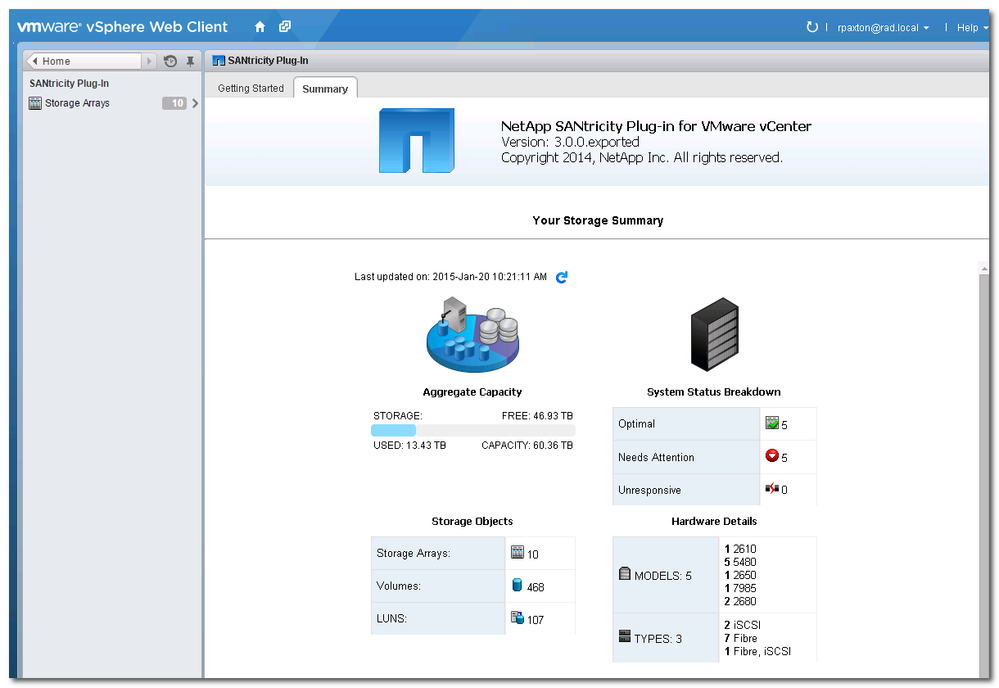Click the 'TYPES: 3' label
The height and width of the screenshot is (688, 999).
point(658,639)
